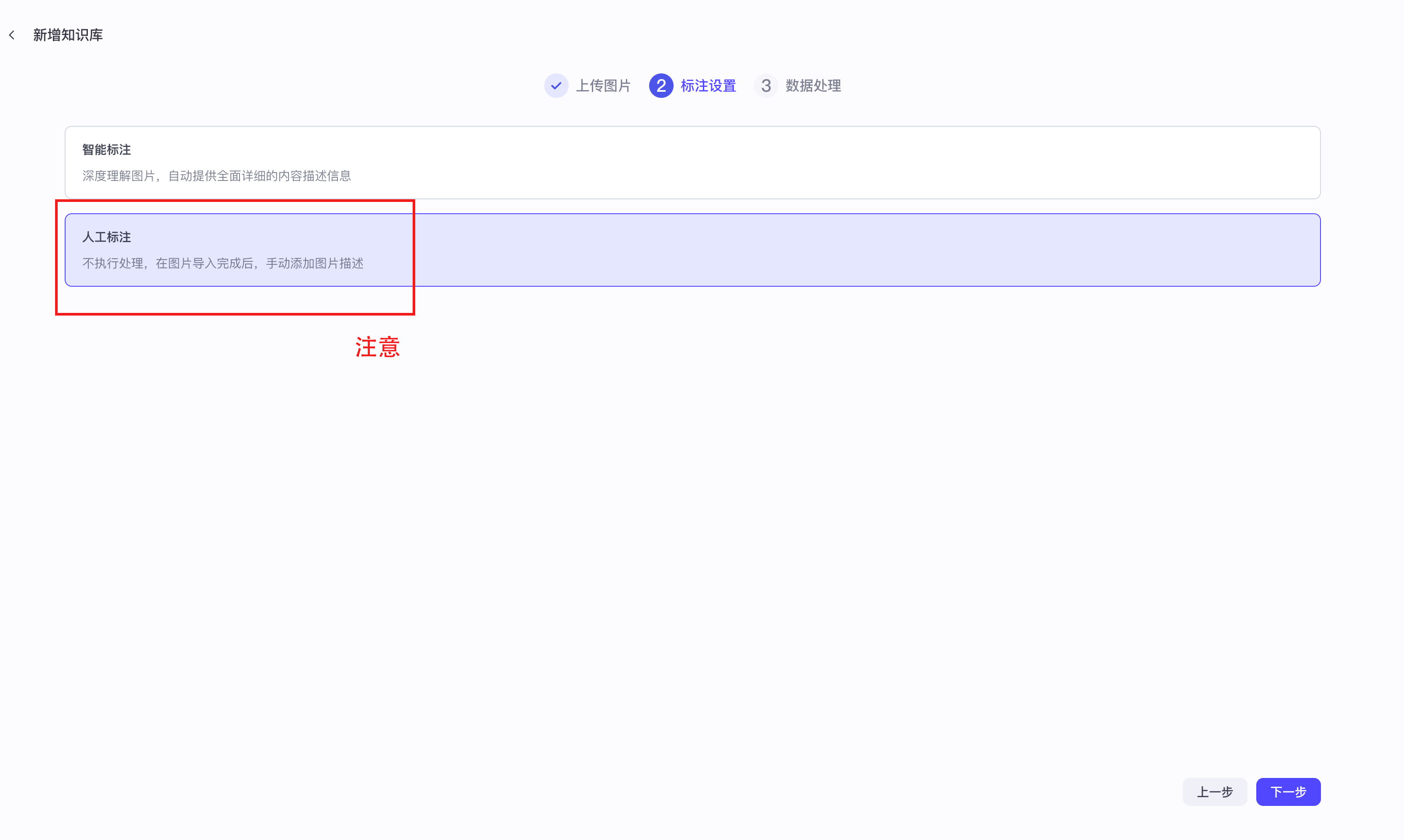This screenshot has height=840, width=1404.
Task: Click step 2 circle icon
Action: point(660,86)
